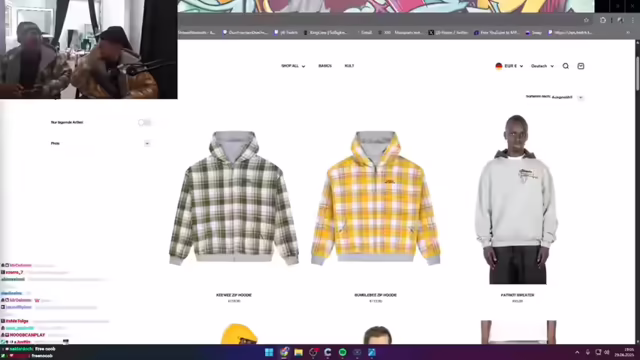The height and width of the screenshot is (360, 640).
Task: Click the PATRIOT SWEATER title link
Action: tap(517, 295)
